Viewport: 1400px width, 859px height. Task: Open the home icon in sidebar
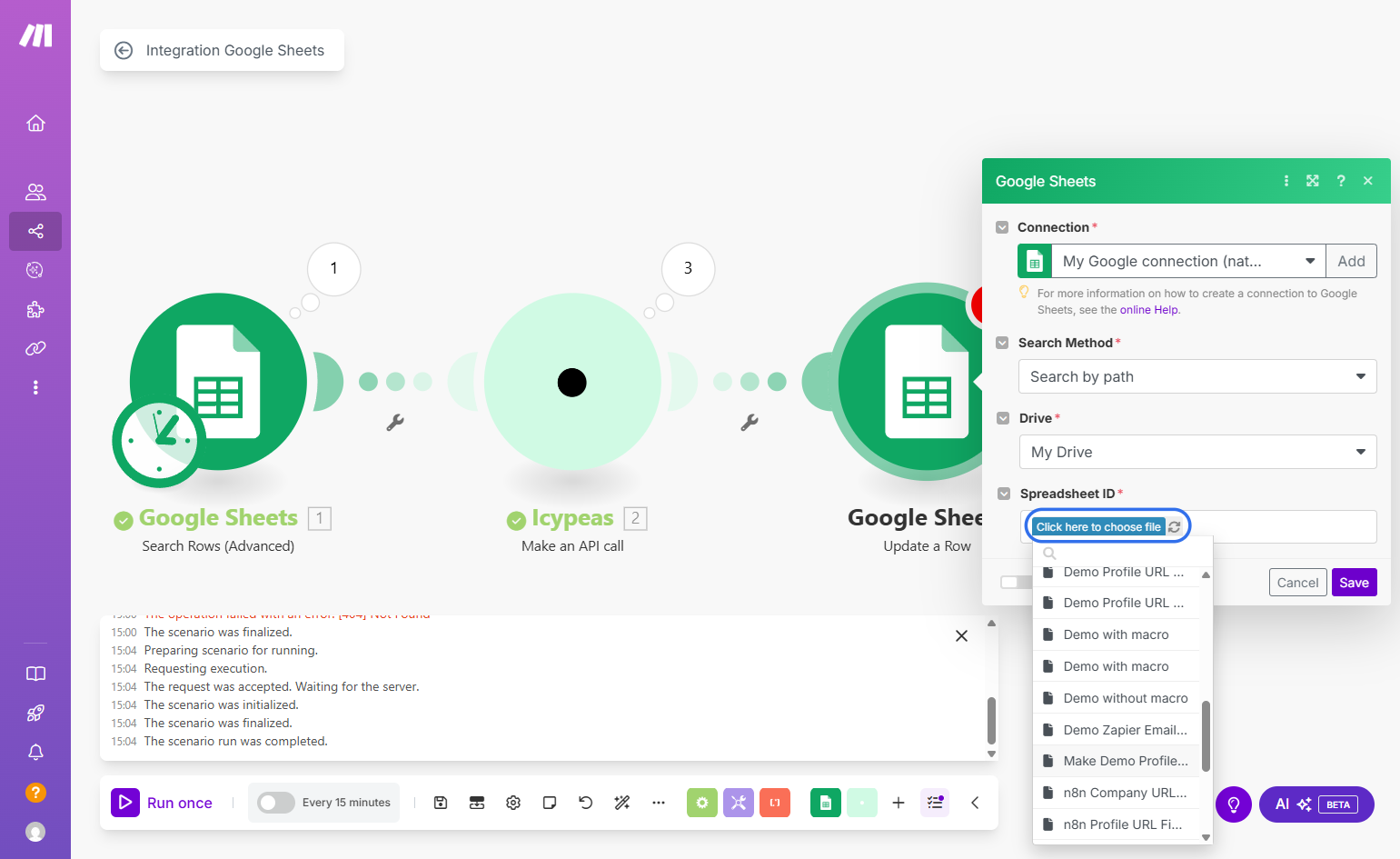[x=35, y=123]
